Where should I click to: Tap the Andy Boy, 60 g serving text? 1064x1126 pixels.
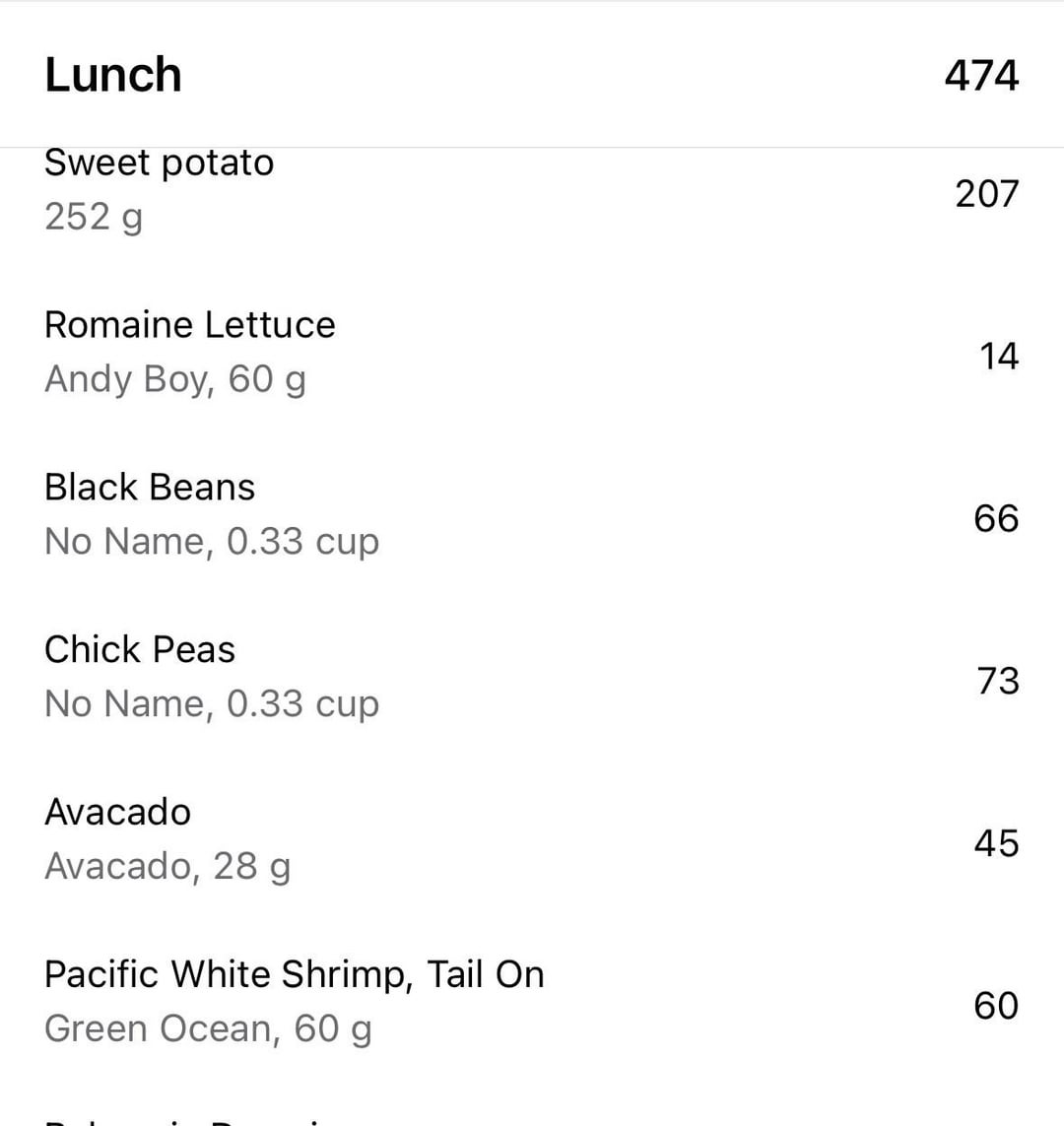175,378
